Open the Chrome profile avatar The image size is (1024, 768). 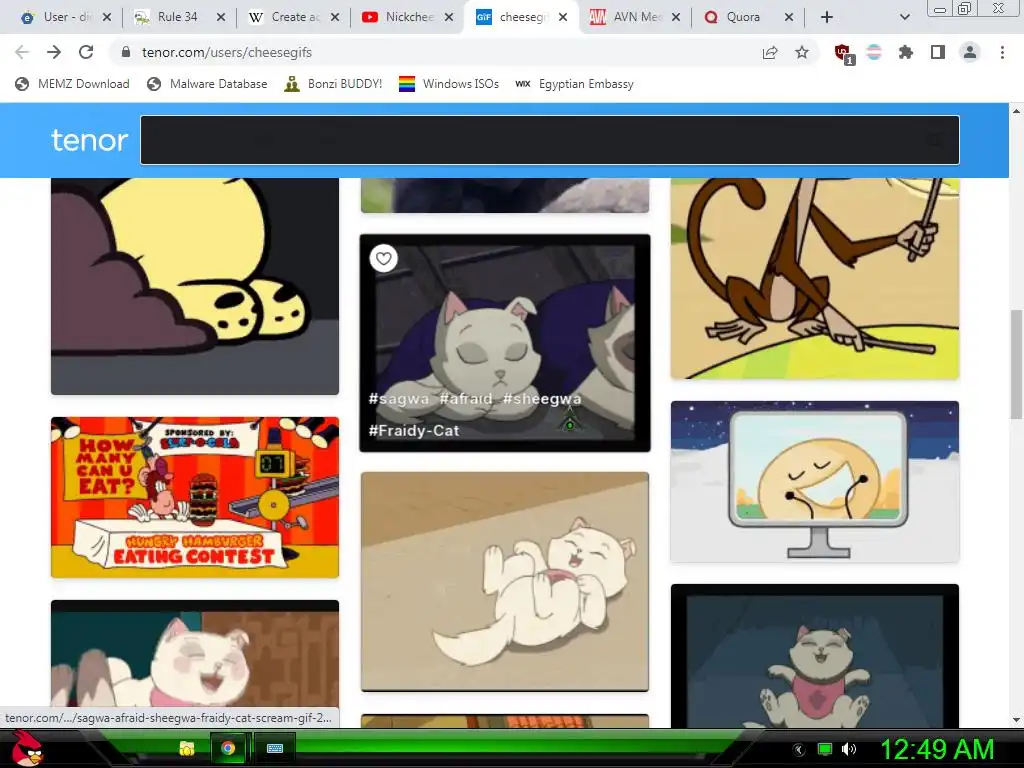tap(970, 52)
